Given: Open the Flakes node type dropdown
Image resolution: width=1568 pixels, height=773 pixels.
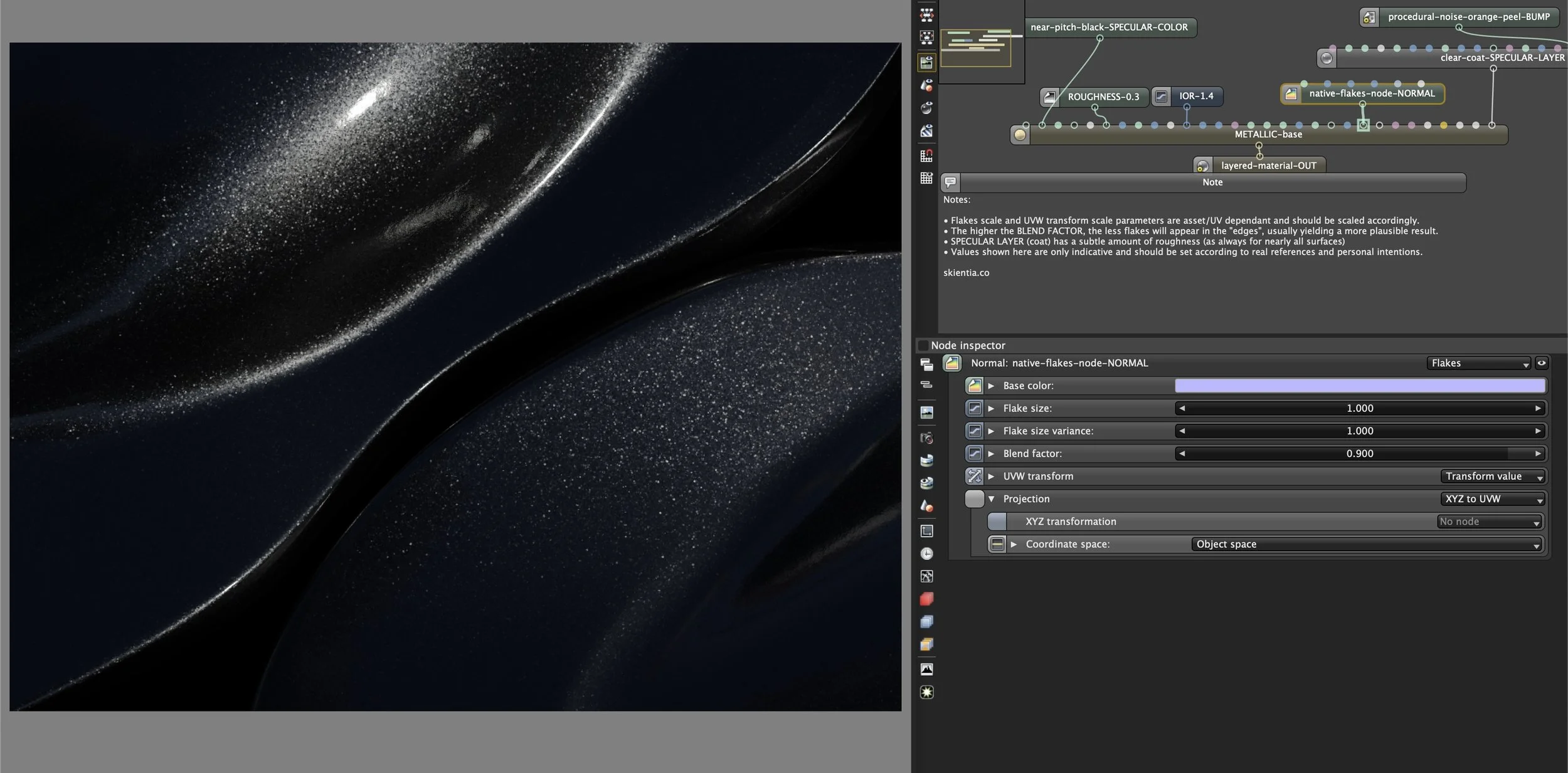Looking at the screenshot, I should [1479, 363].
